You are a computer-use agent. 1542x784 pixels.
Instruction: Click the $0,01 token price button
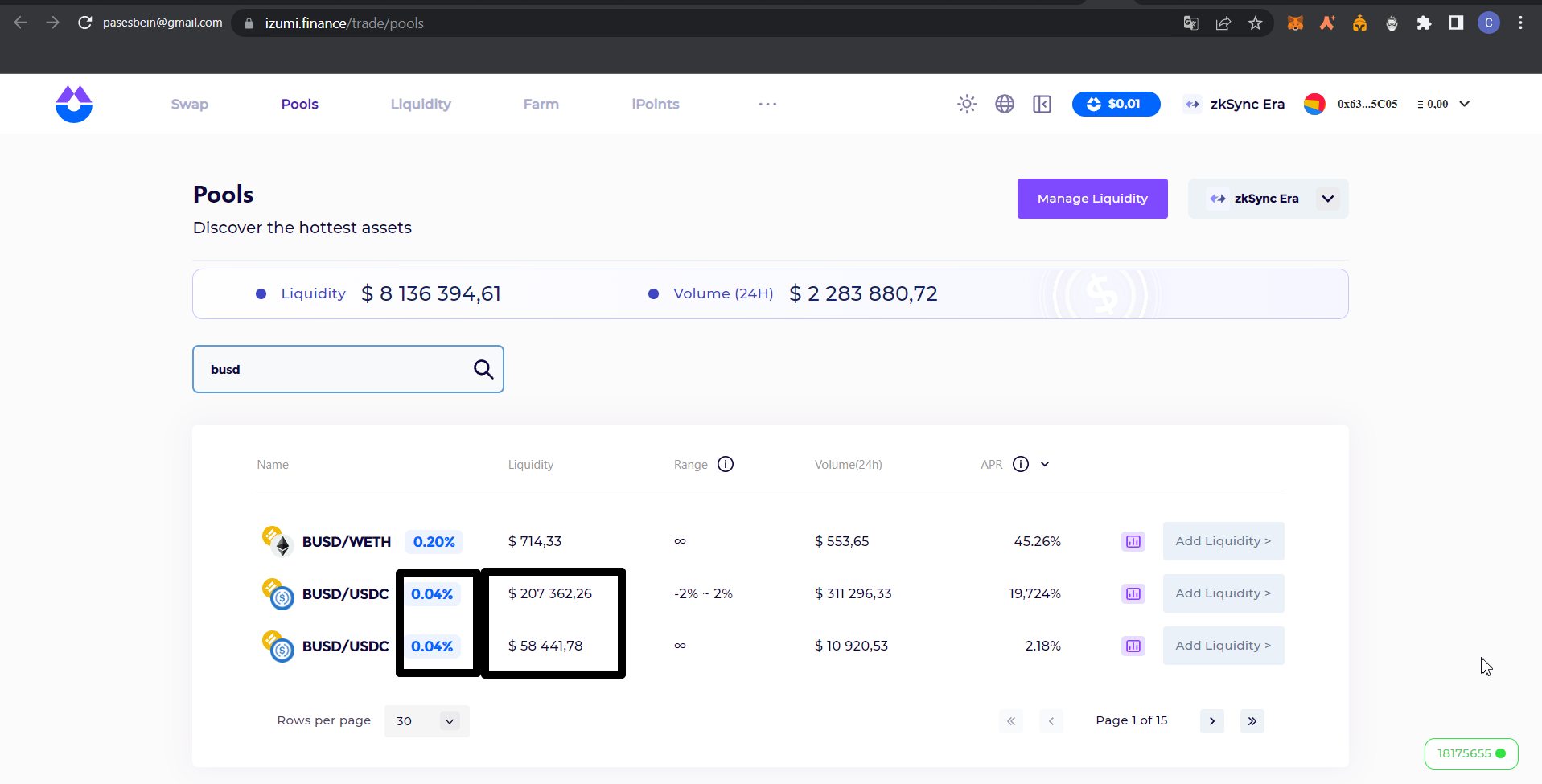click(x=1116, y=104)
